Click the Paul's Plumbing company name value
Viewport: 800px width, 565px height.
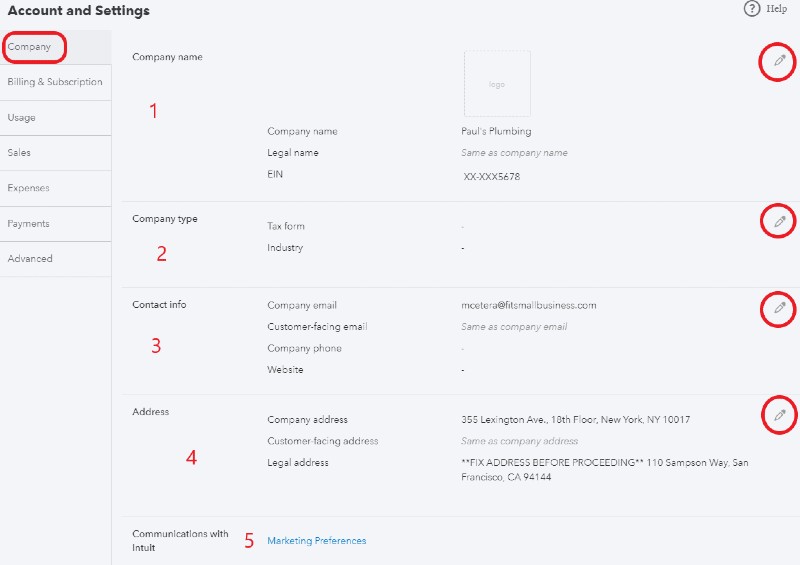pyautogui.click(x=496, y=131)
